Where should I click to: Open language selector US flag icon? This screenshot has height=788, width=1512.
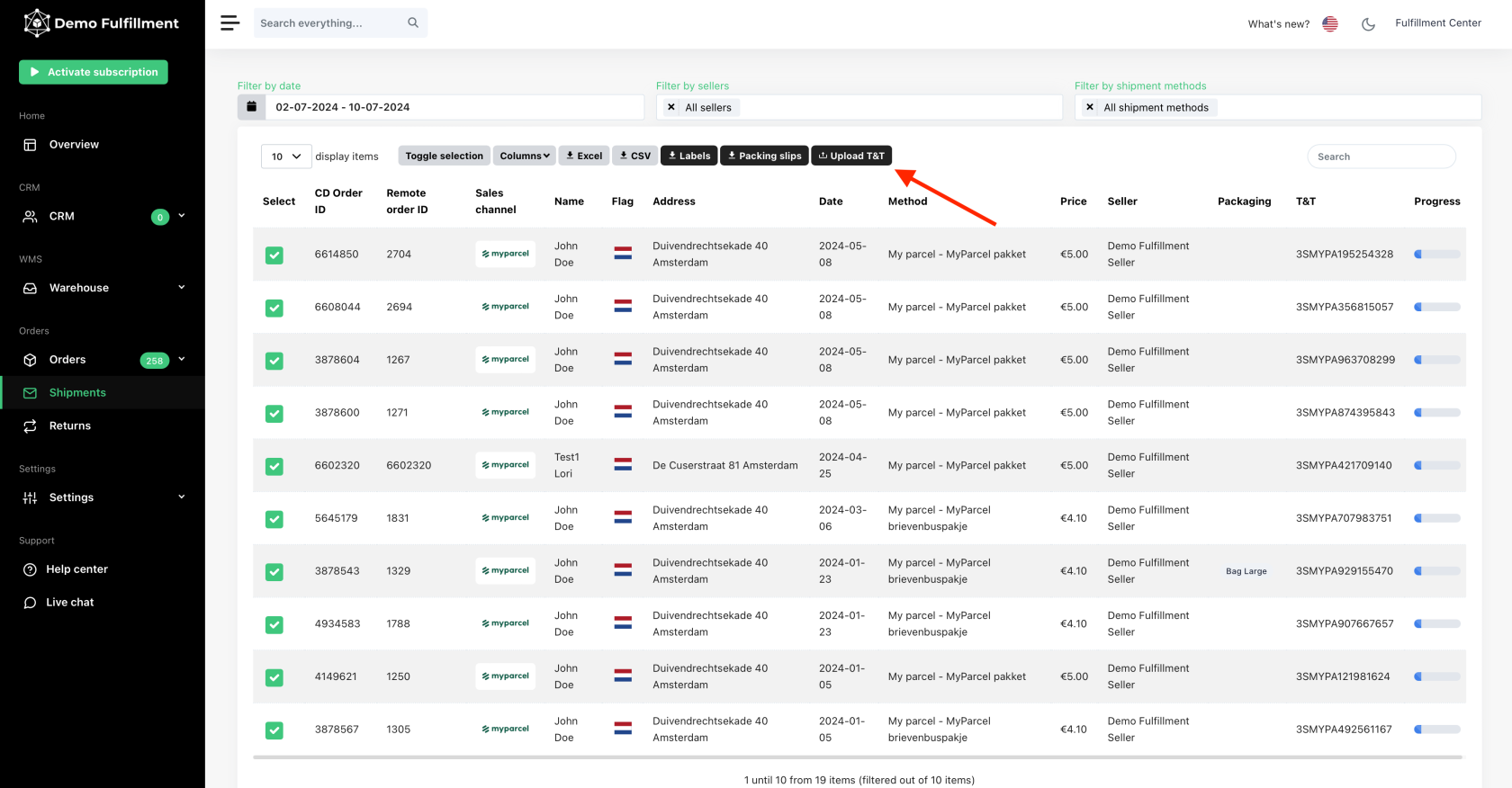[x=1330, y=24]
